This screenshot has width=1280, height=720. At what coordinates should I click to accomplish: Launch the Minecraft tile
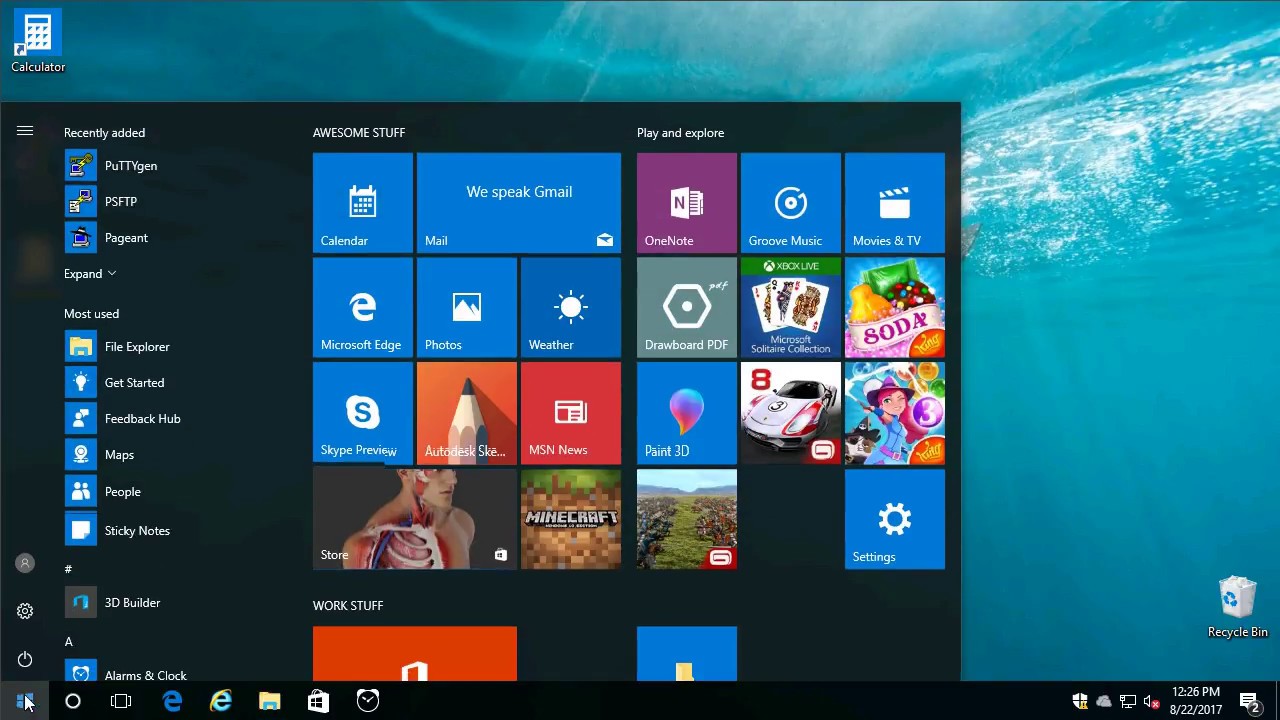coord(570,519)
